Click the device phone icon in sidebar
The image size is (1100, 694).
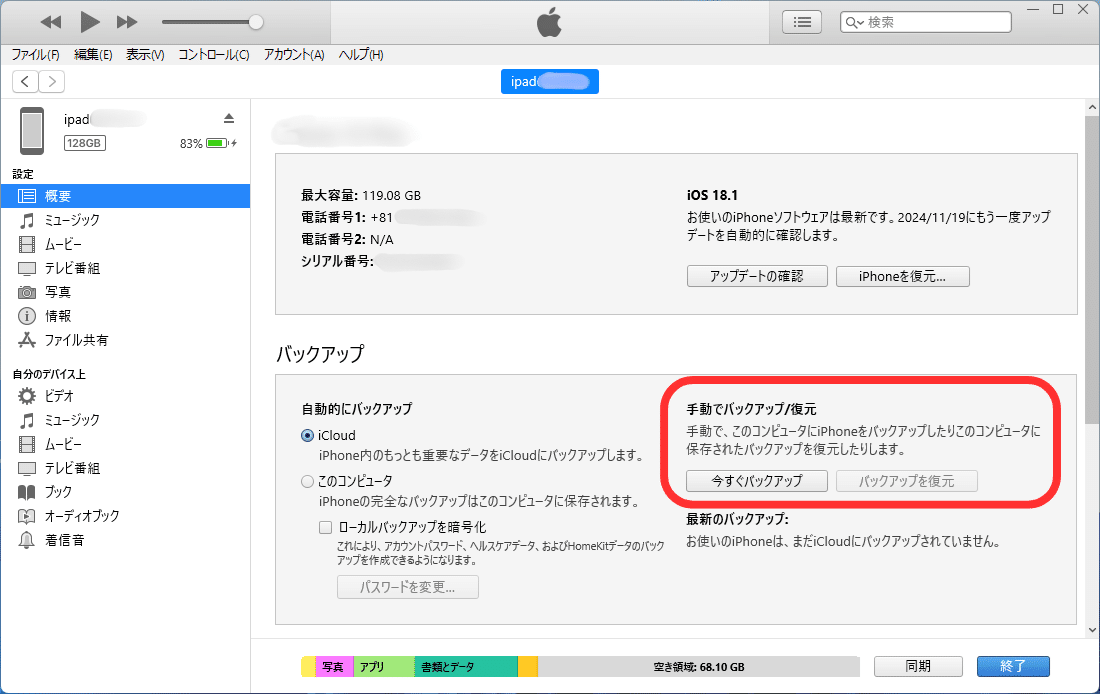point(32,131)
